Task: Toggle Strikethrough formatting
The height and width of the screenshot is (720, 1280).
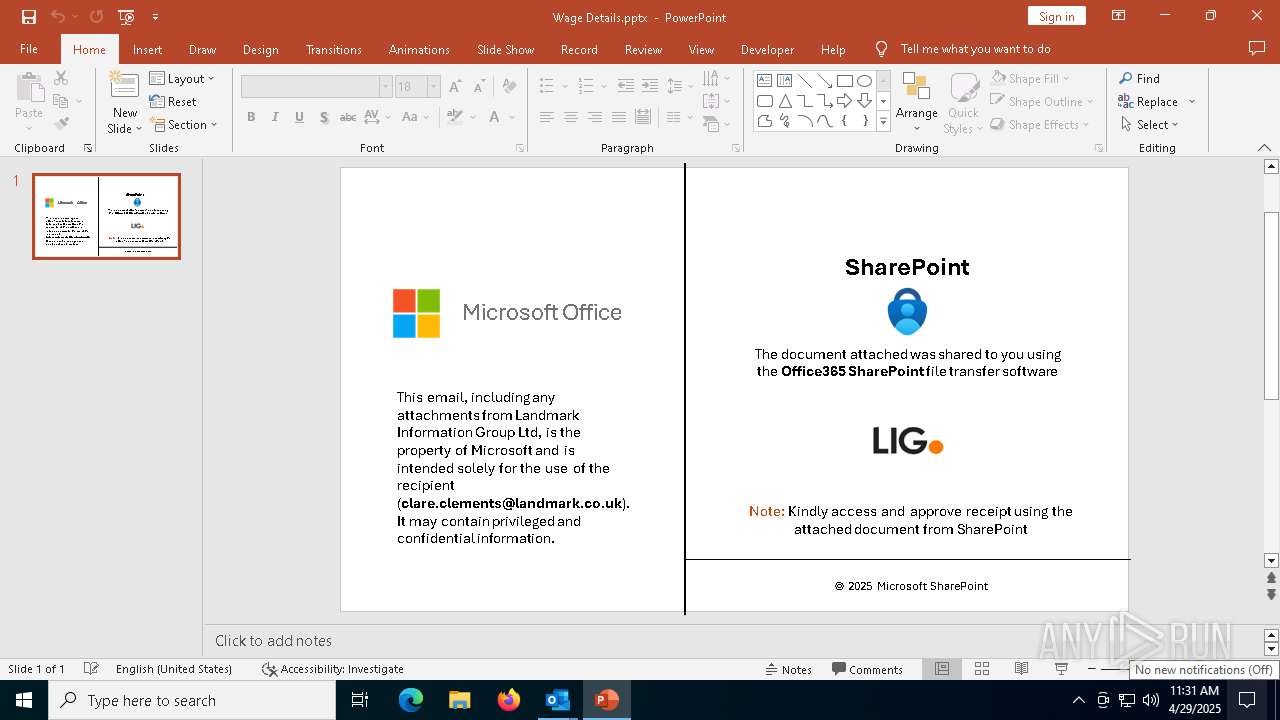Action: click(348, 117)
